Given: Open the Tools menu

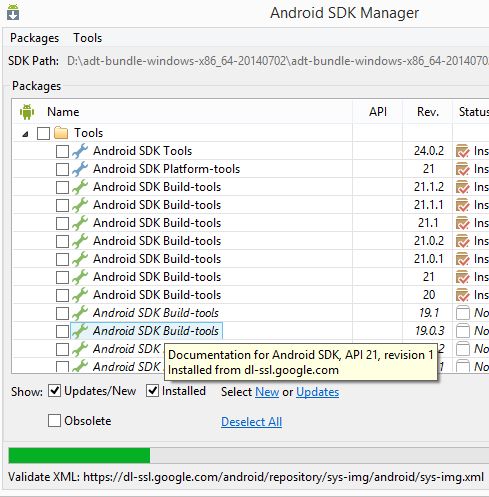Looking at the screenshot, I should (x=88, y=38).
